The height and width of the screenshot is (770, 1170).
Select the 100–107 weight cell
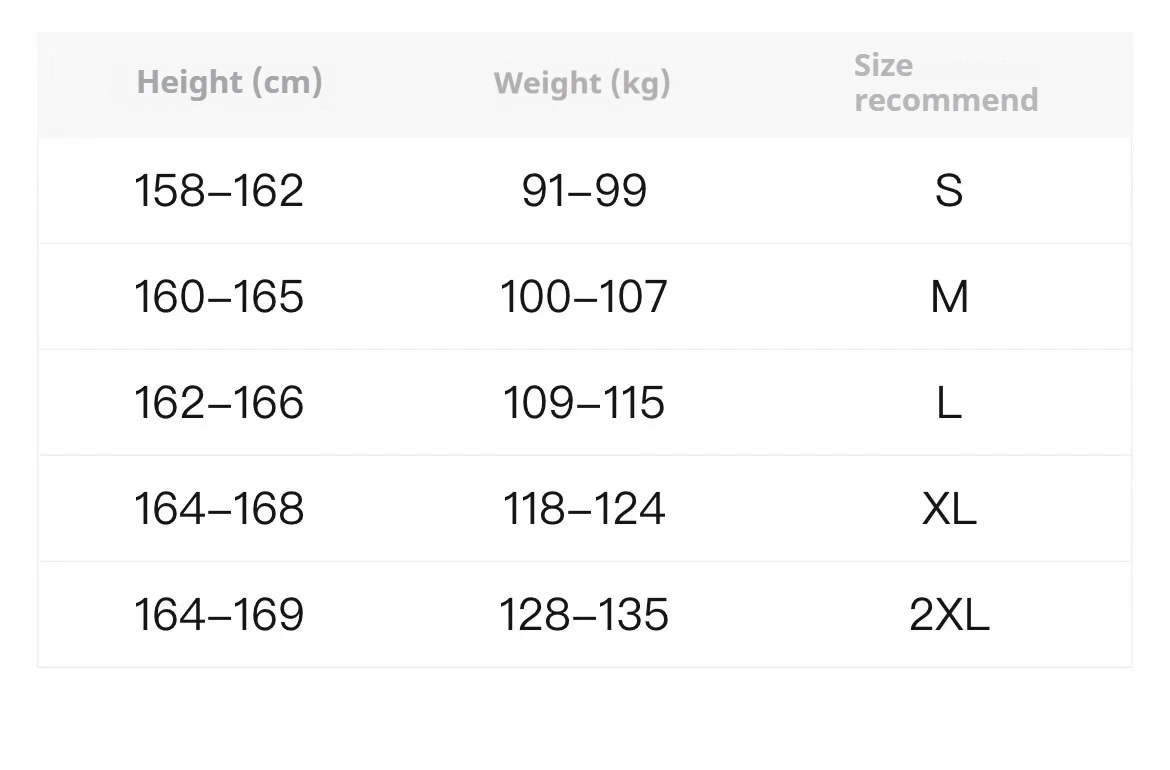584,296
